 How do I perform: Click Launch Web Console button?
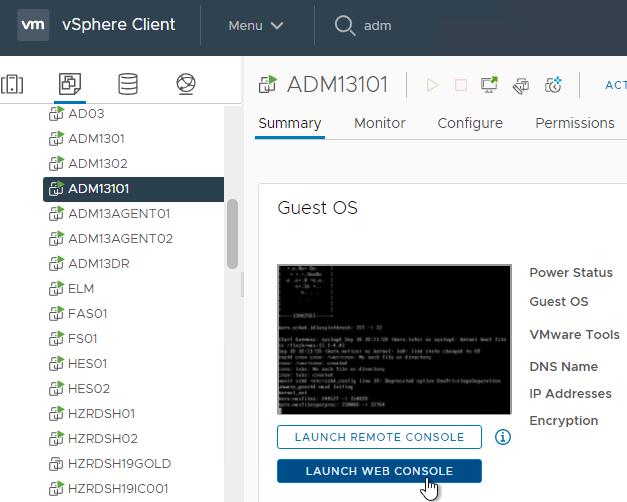point(379,471)
